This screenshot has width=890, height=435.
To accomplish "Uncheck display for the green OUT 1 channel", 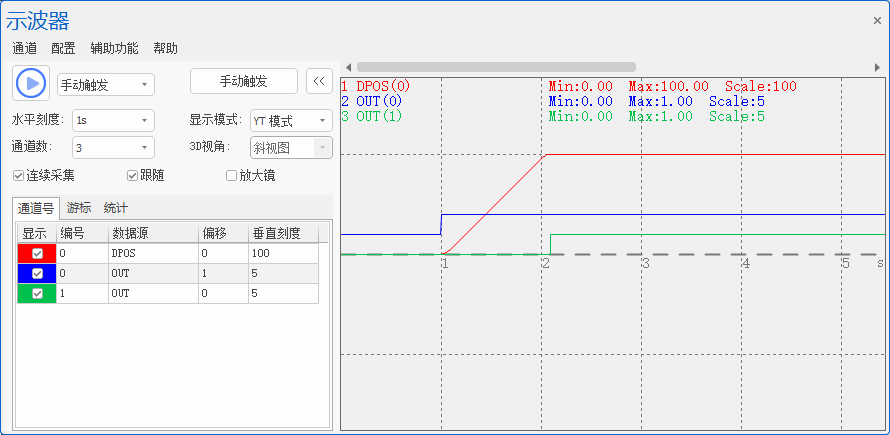I will coord(37,294).
